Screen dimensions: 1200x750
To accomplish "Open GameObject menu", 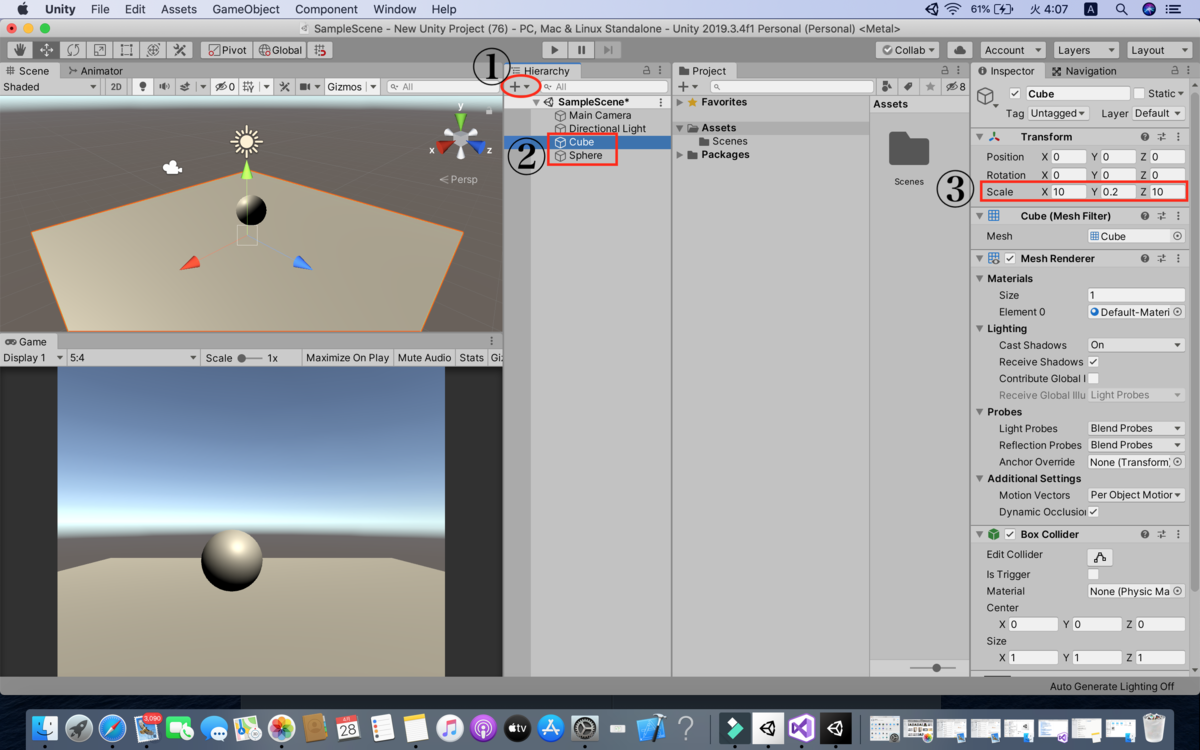I will [246, 9].
